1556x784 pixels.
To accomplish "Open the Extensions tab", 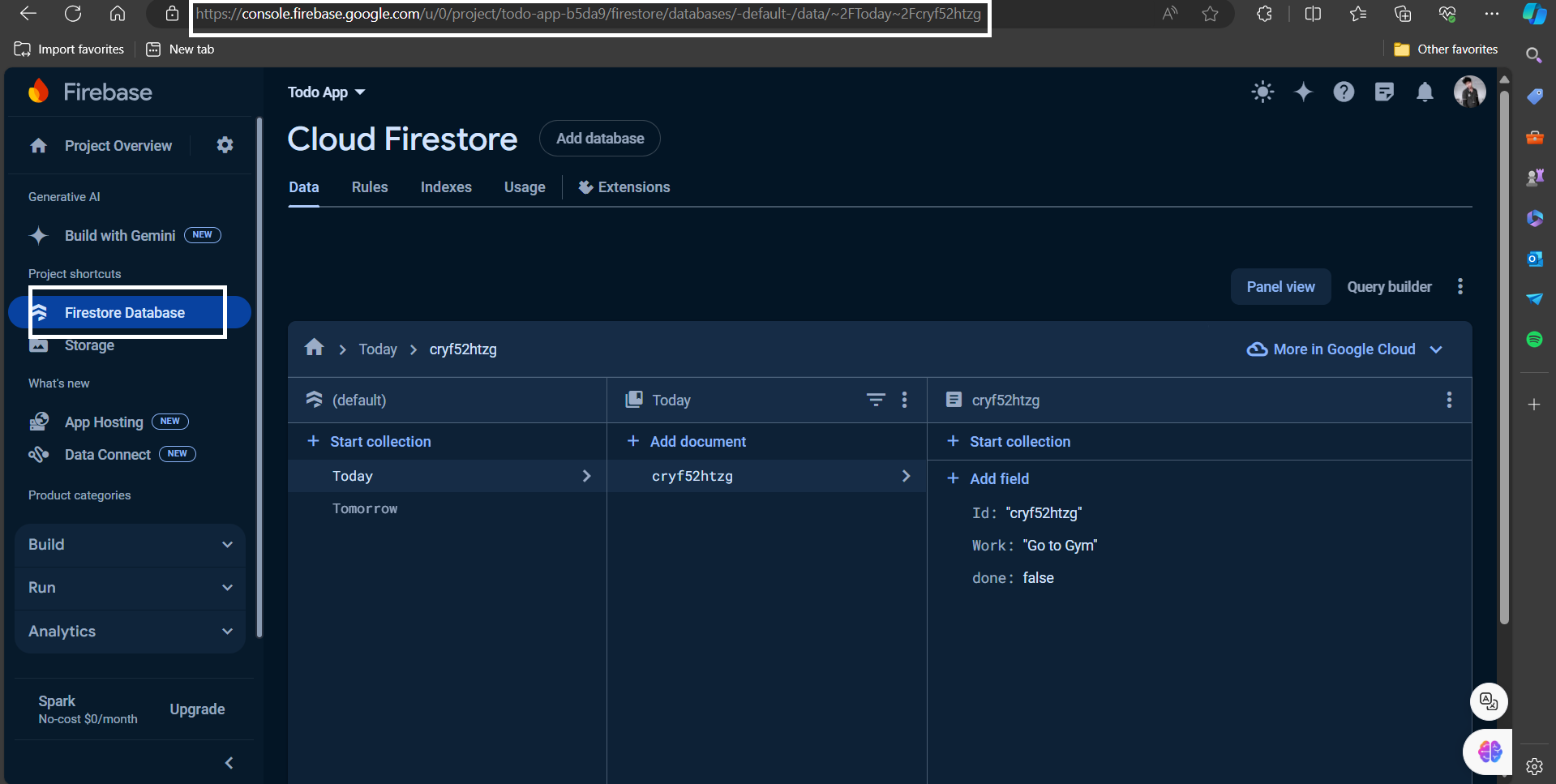I will coord(624,187).
